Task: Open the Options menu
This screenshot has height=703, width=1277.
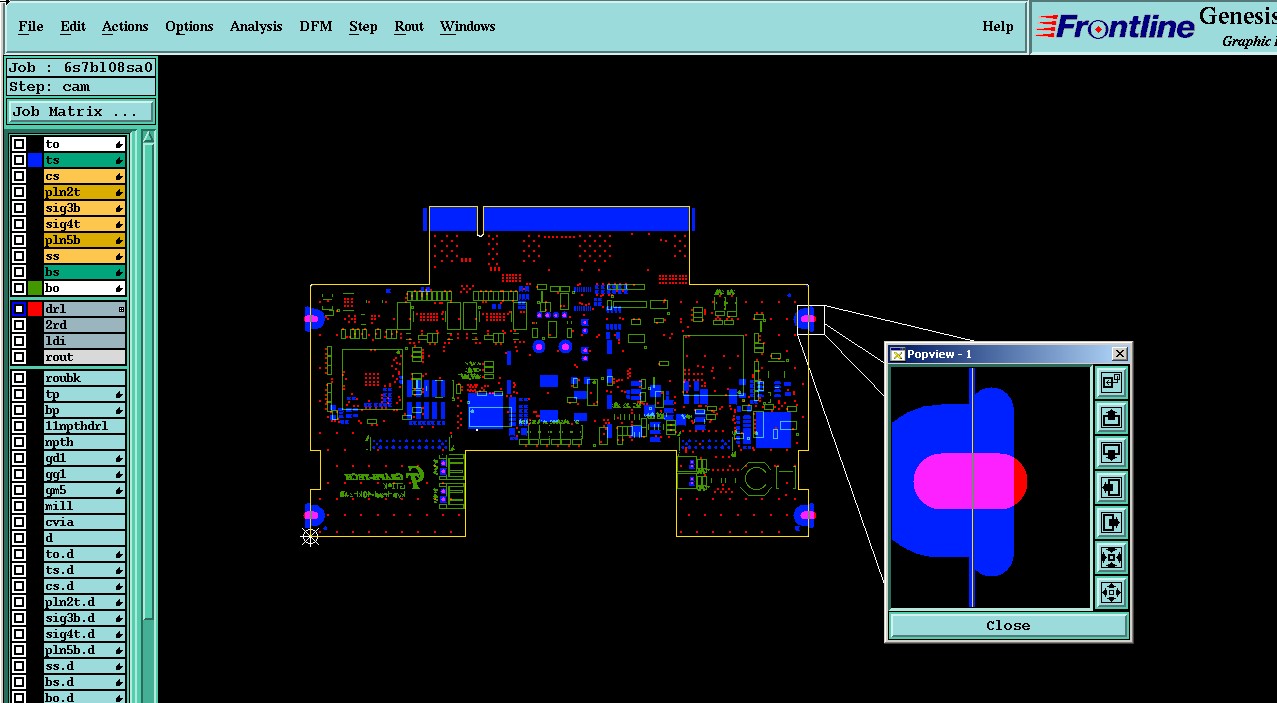Action: [189, 27]
